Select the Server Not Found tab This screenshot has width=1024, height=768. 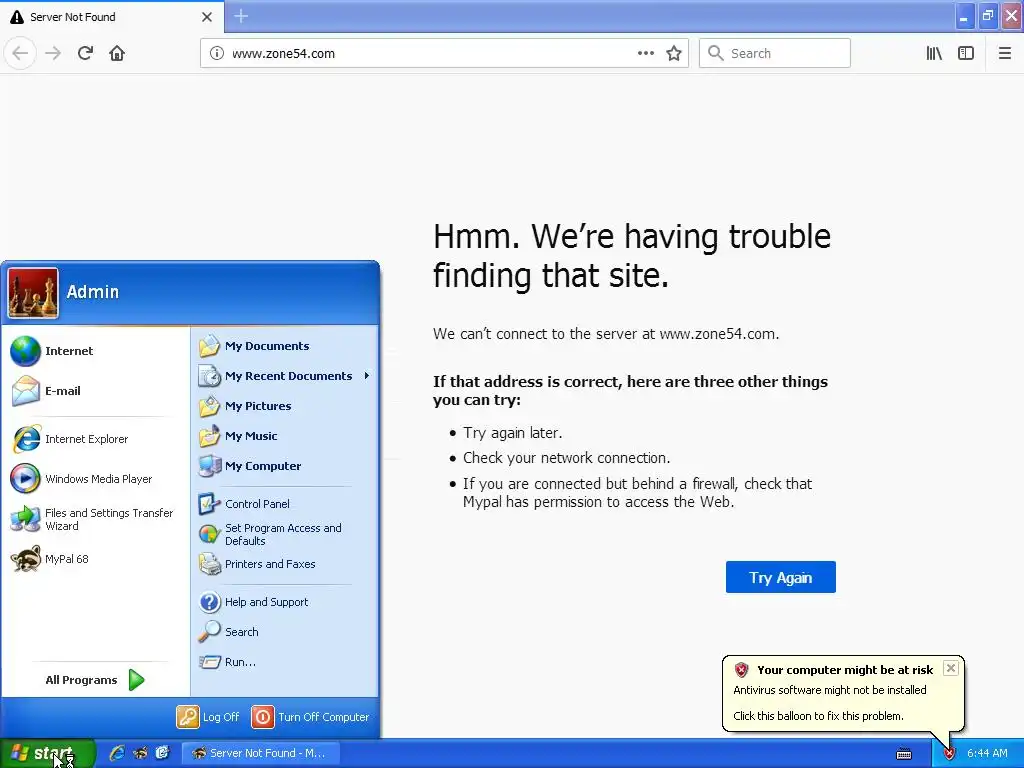point(112,17)
